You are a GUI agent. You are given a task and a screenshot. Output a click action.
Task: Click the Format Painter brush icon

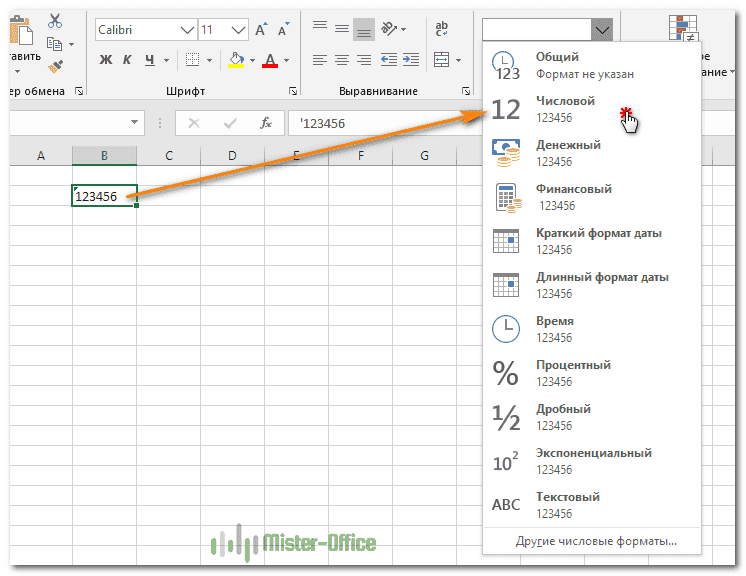point(56,66)
